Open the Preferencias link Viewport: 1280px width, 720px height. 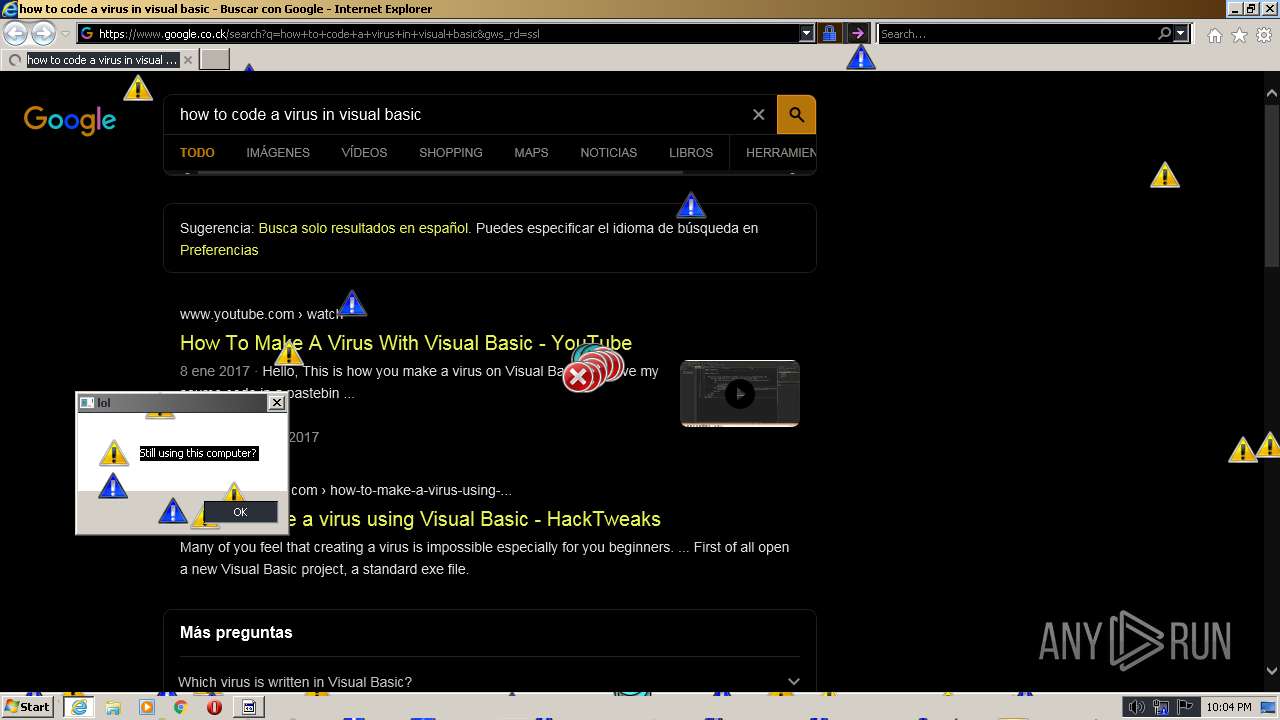pos(219,250)
